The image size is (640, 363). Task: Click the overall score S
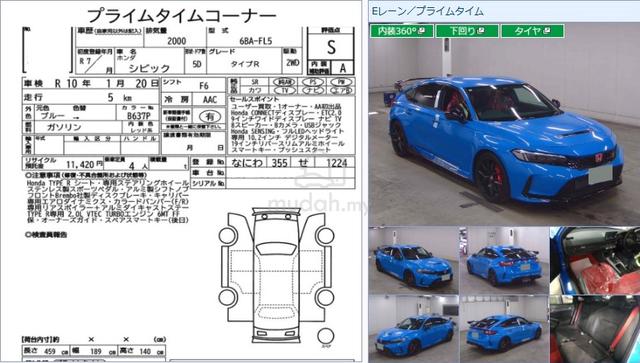pyautogui.click(x=331, y=48)
